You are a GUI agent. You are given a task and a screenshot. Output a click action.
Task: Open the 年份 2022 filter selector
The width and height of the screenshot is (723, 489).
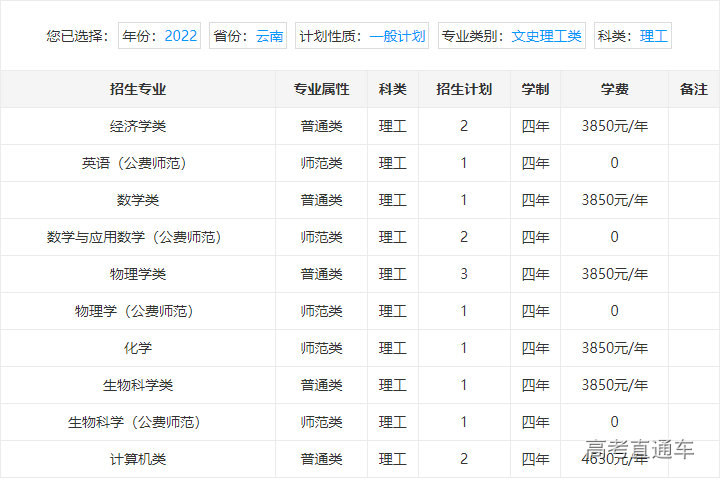pyautogui.click(x=160, y=37)
